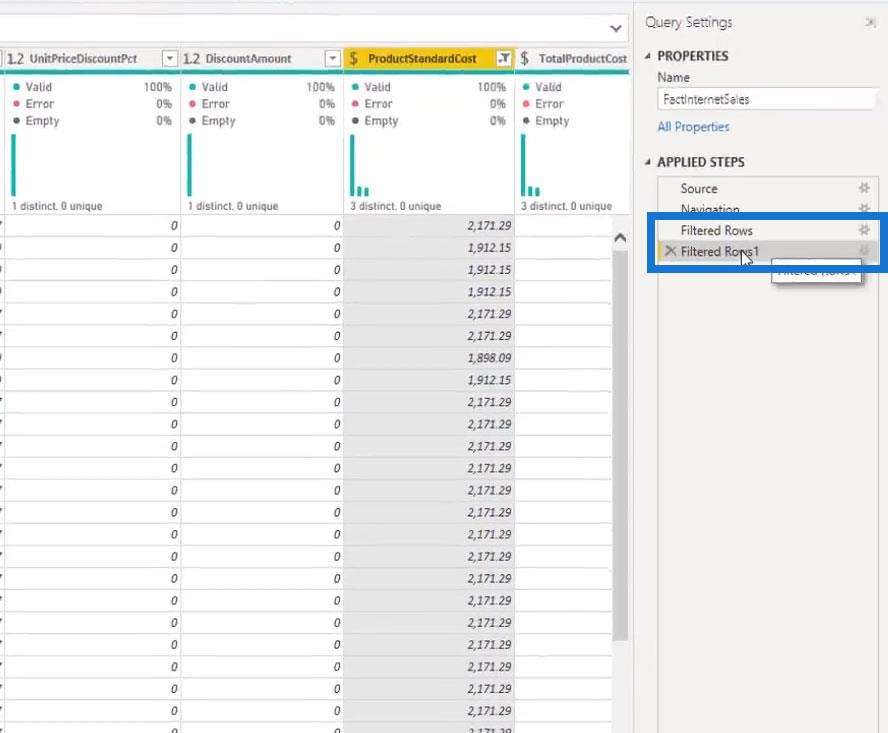The height and width of the screenshot is (733, 888).
Task: Delete the Filtered Rows1 step with X icon
Action: (x=670, y=252)
